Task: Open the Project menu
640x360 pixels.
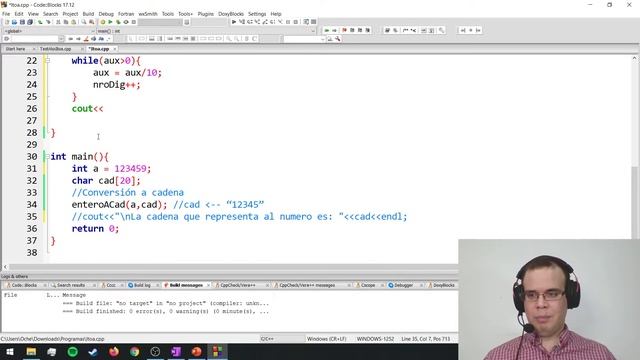Action: (70, 13)
